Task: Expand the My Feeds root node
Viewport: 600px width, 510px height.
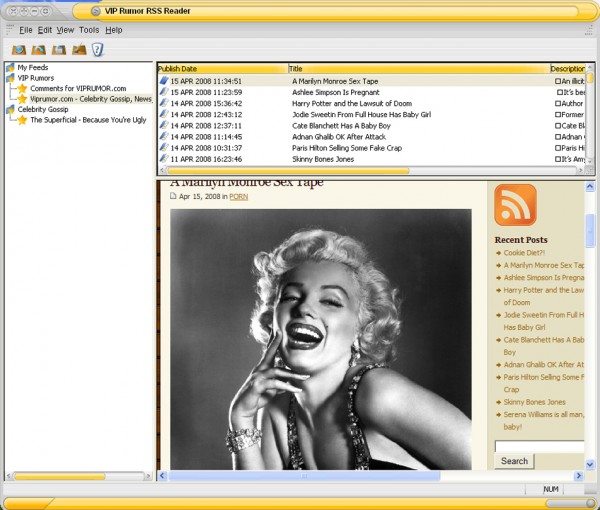Action: pos(10,67)
